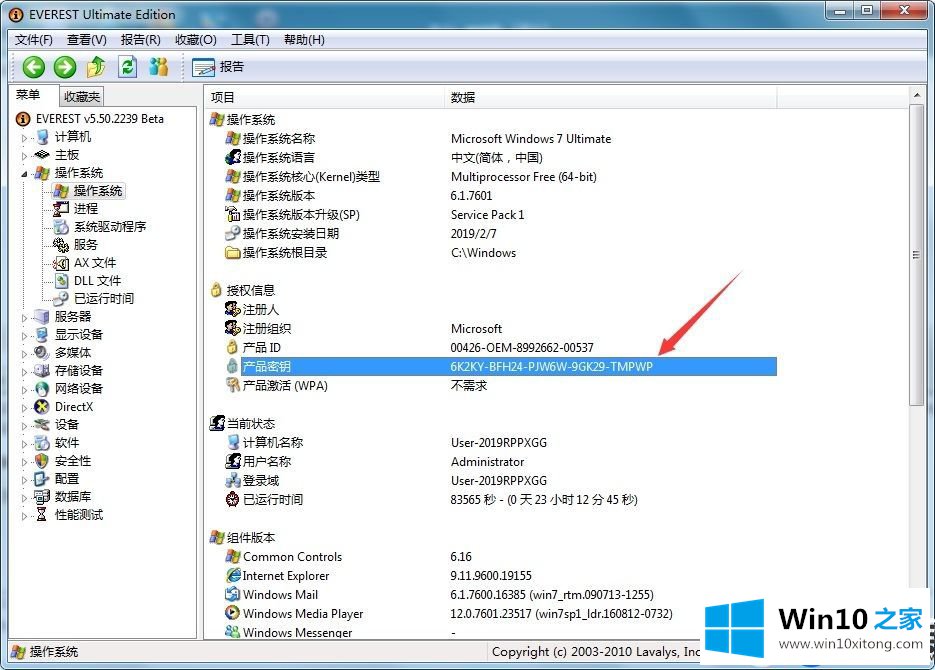This screenshot has height=670, width=935.
Task: Click the 安全性 shield icon in tree
Action: 42,461
